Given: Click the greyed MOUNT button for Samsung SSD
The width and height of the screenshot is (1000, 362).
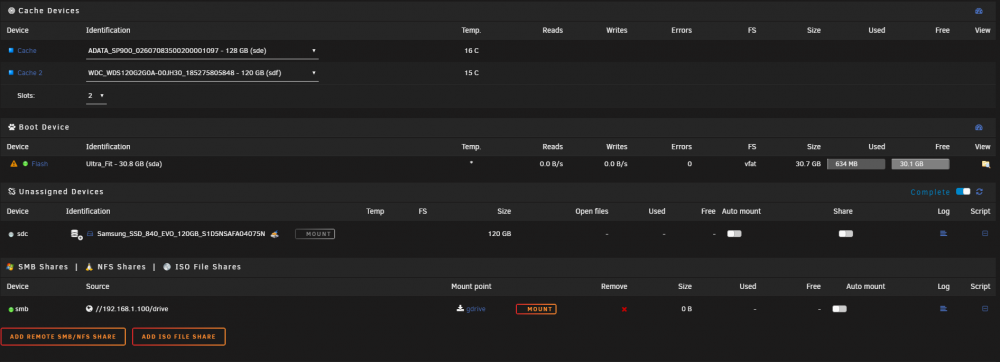Looking at the screenshot, I should [x=315, y=234].
